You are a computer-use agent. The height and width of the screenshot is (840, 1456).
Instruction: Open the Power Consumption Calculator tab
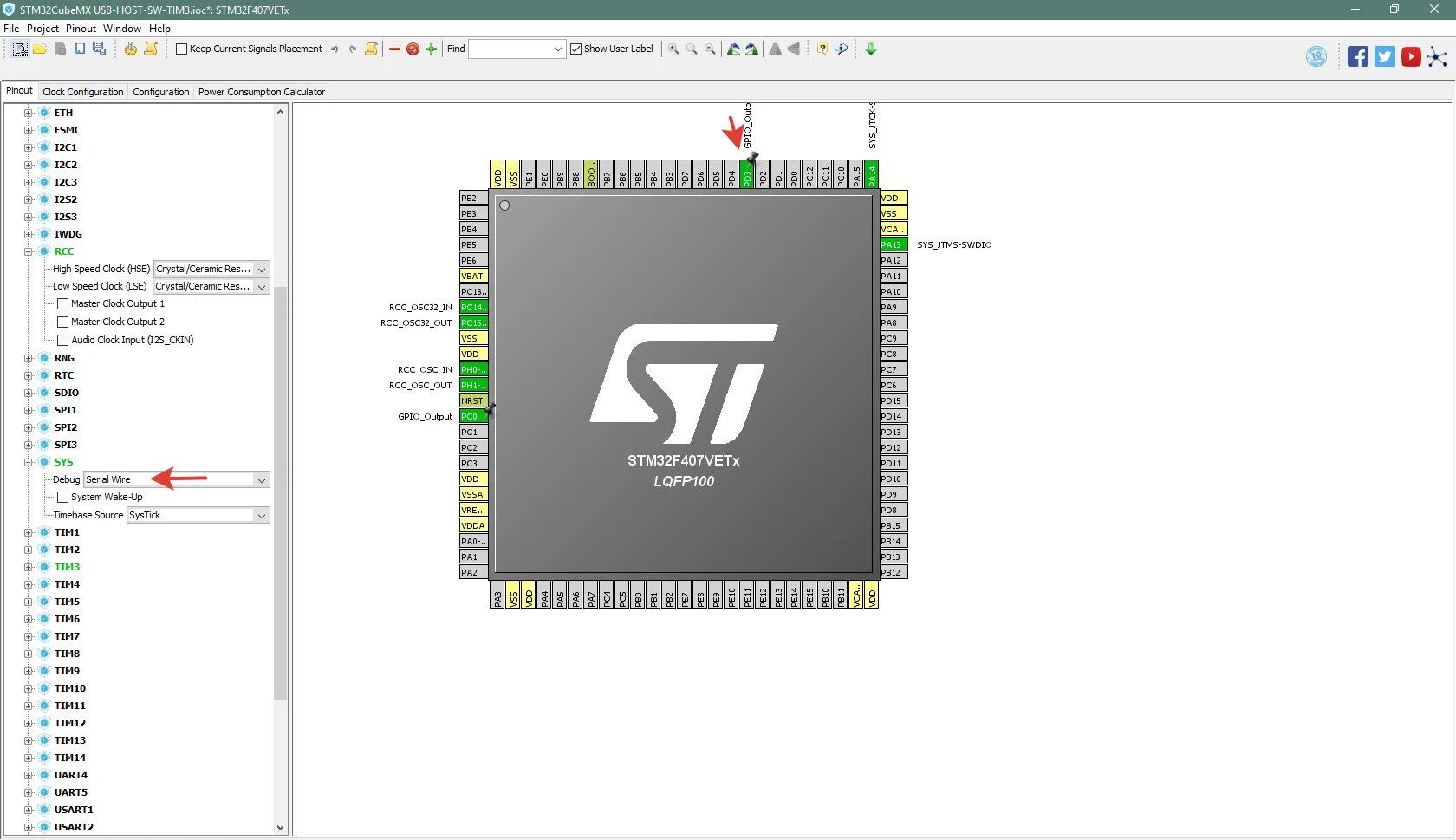262,92
